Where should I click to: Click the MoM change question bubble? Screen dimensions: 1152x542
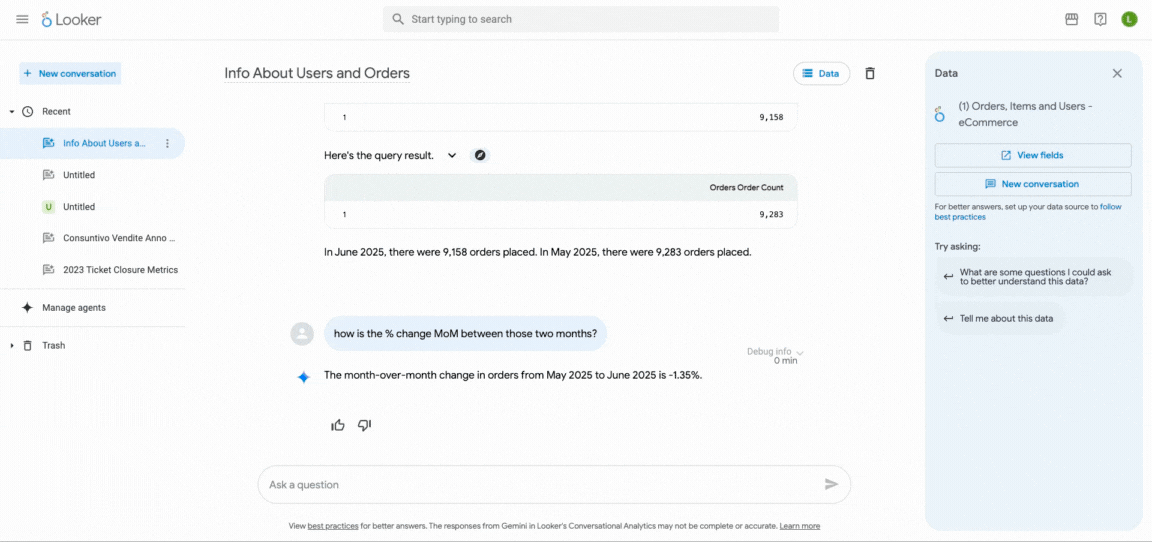click(466, 333)
